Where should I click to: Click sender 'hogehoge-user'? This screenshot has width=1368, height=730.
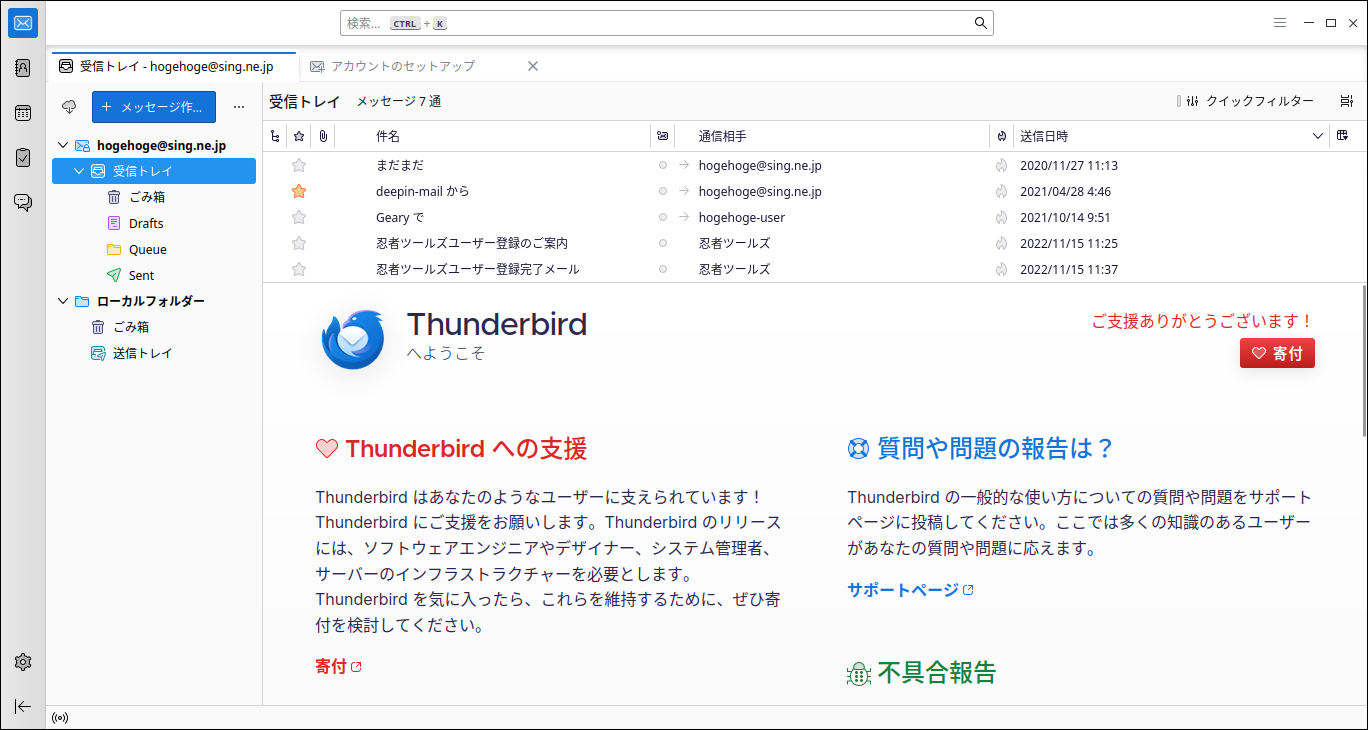click(742, 217)
